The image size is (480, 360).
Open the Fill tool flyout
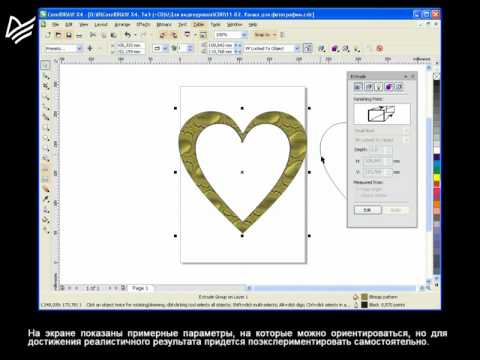click(x=45, y=220)
